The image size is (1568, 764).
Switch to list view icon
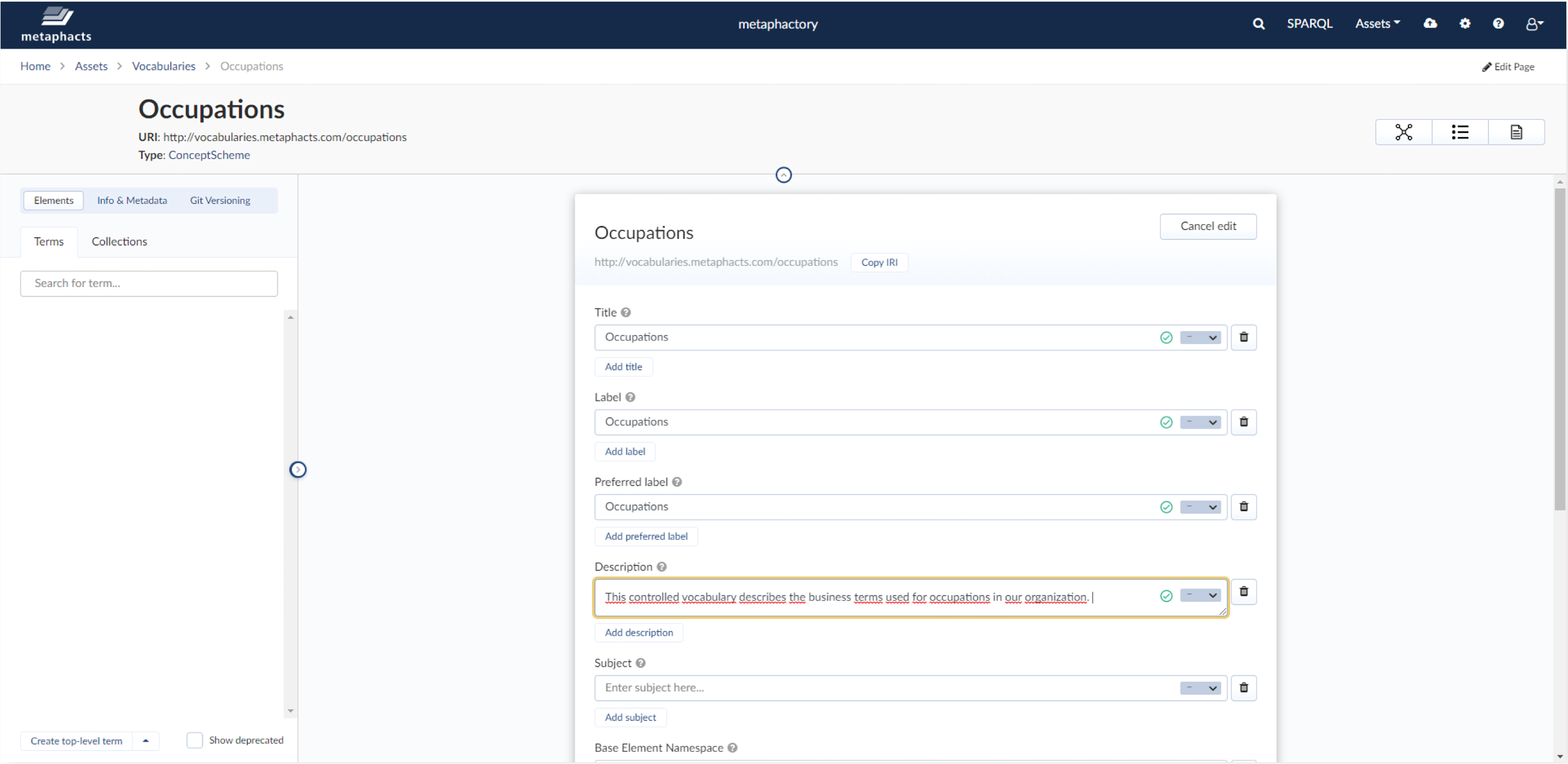1460,132
